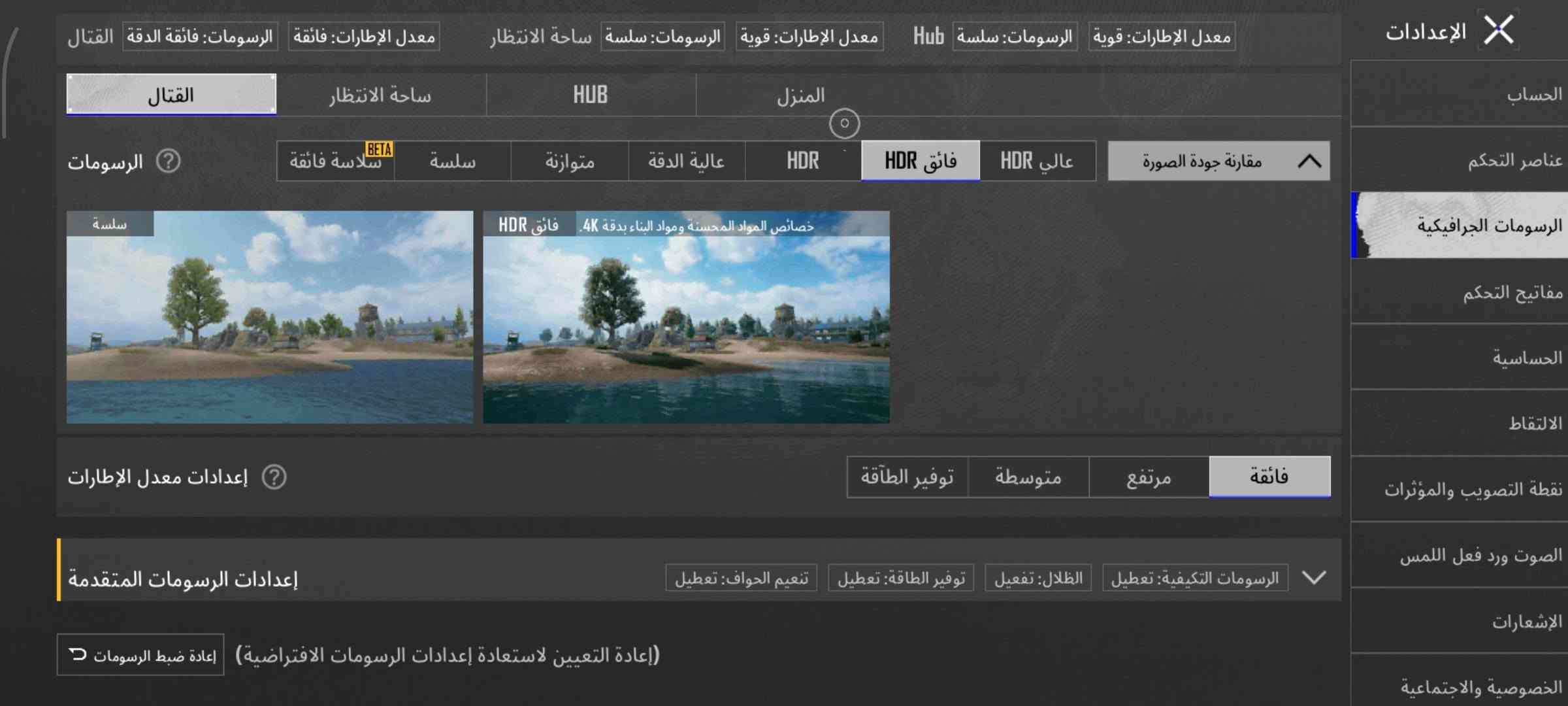1568x706 pixels.
Task: Expand advanced graphics settings with the down chevron
Action: [x=1314, y=578]
